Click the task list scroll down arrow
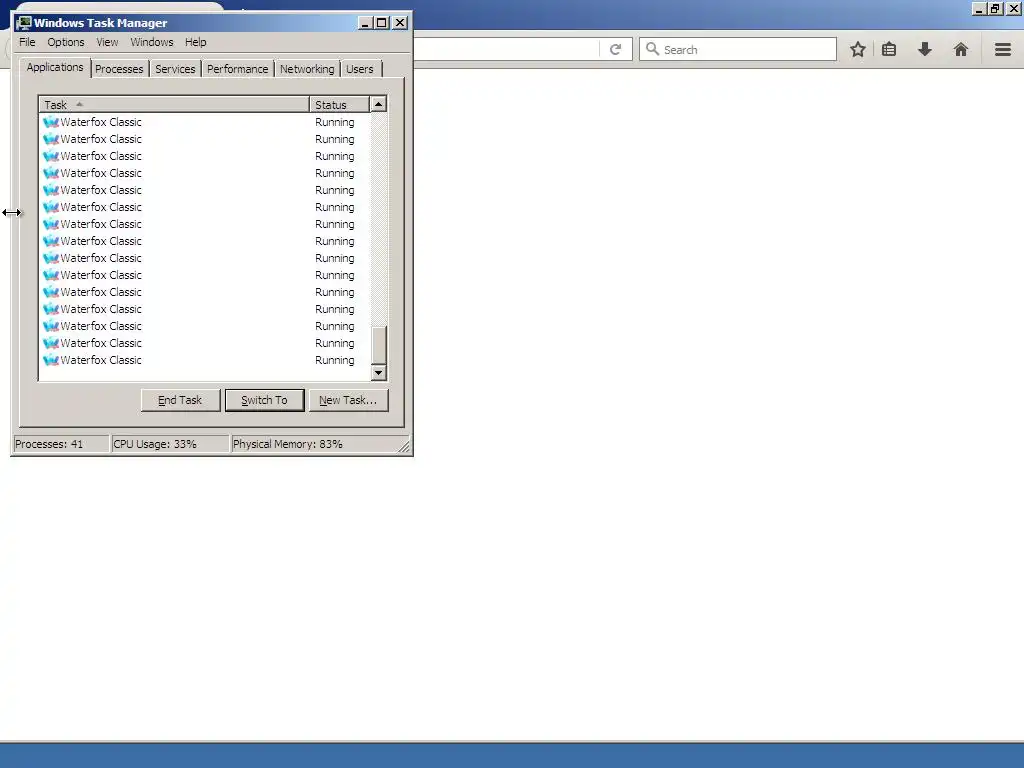 pos(378,373)
